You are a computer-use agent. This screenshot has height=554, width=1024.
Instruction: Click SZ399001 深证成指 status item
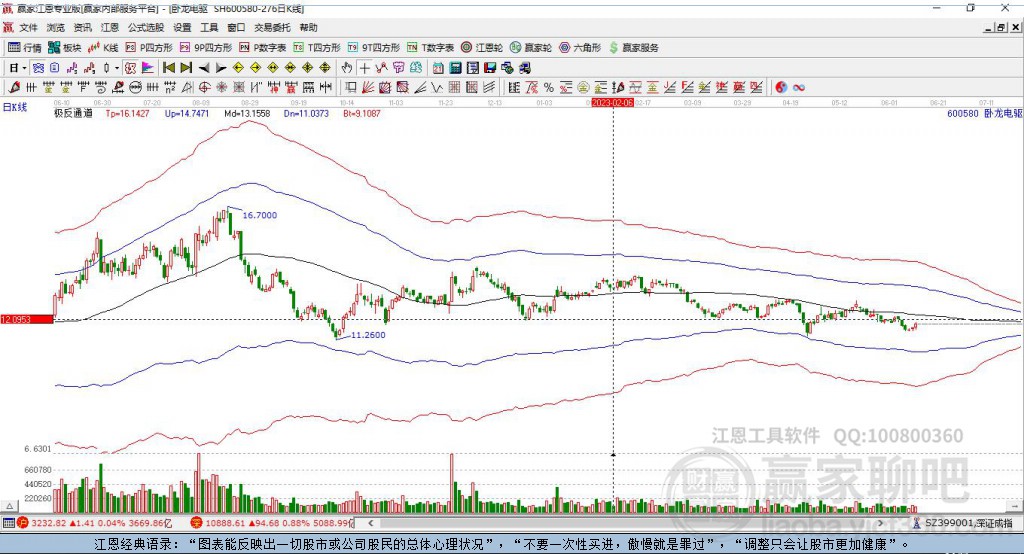pos(964,523)
